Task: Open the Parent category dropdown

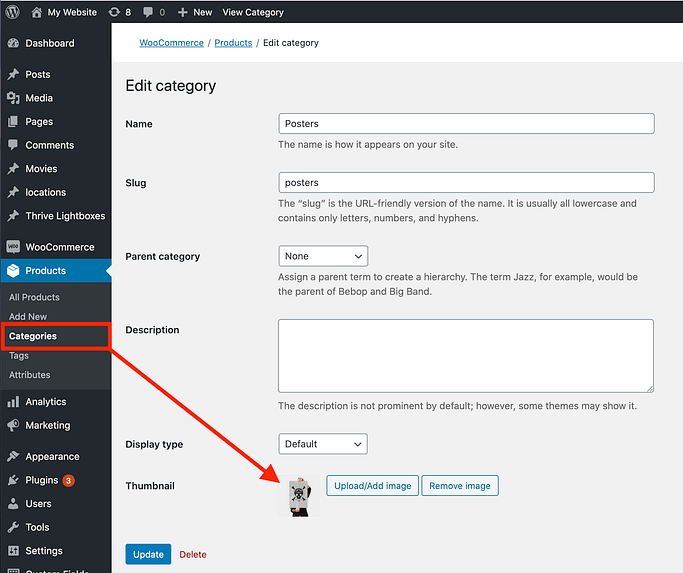Action: [323, 256]
